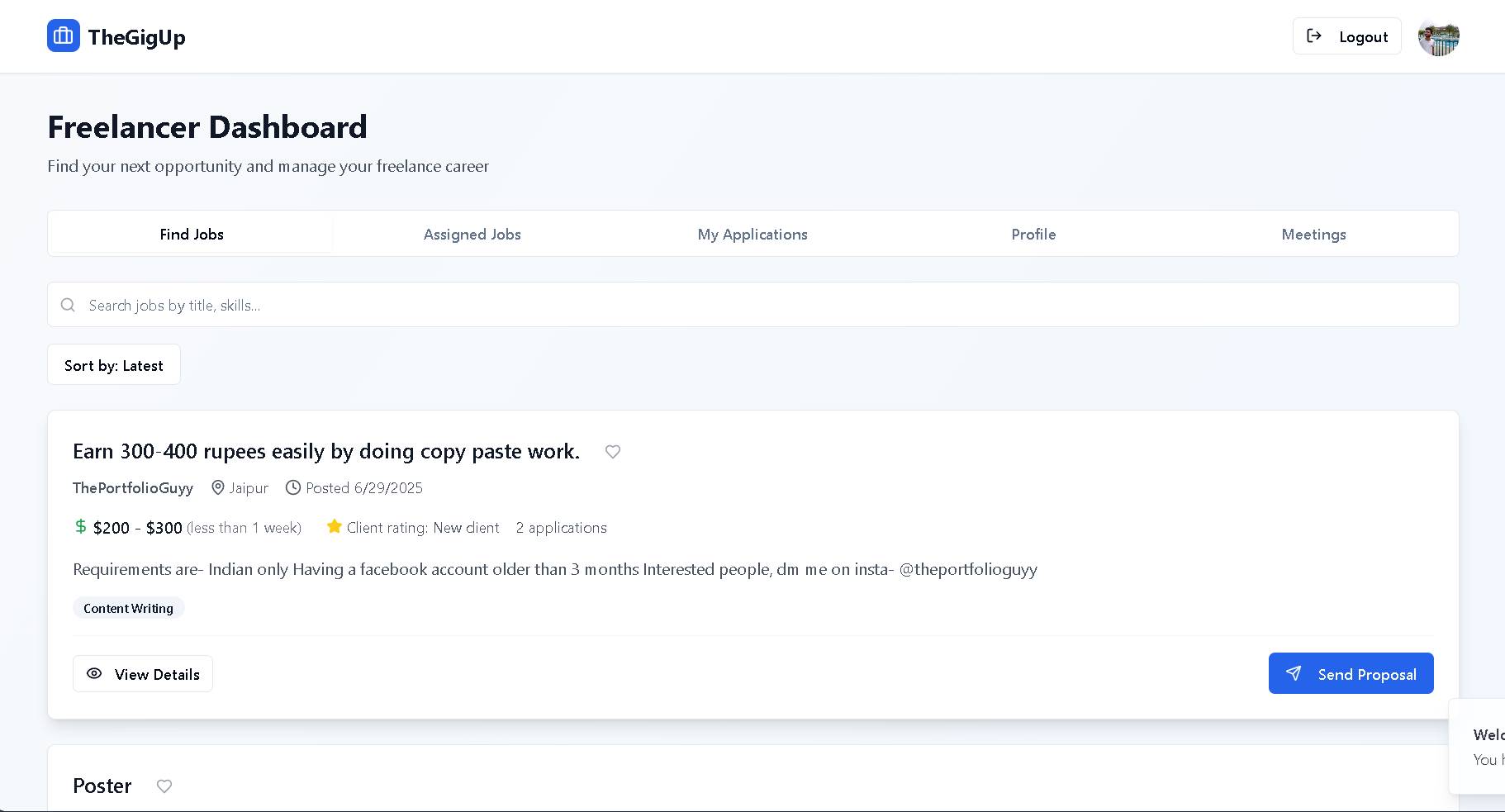Favorite the copy paste work job
Viewport: 1505px width, 812px height.
point(613,452)
